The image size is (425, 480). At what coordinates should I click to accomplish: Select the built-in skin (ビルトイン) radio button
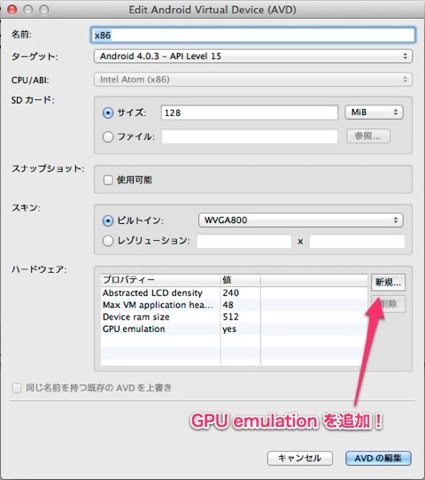point(108,221)
